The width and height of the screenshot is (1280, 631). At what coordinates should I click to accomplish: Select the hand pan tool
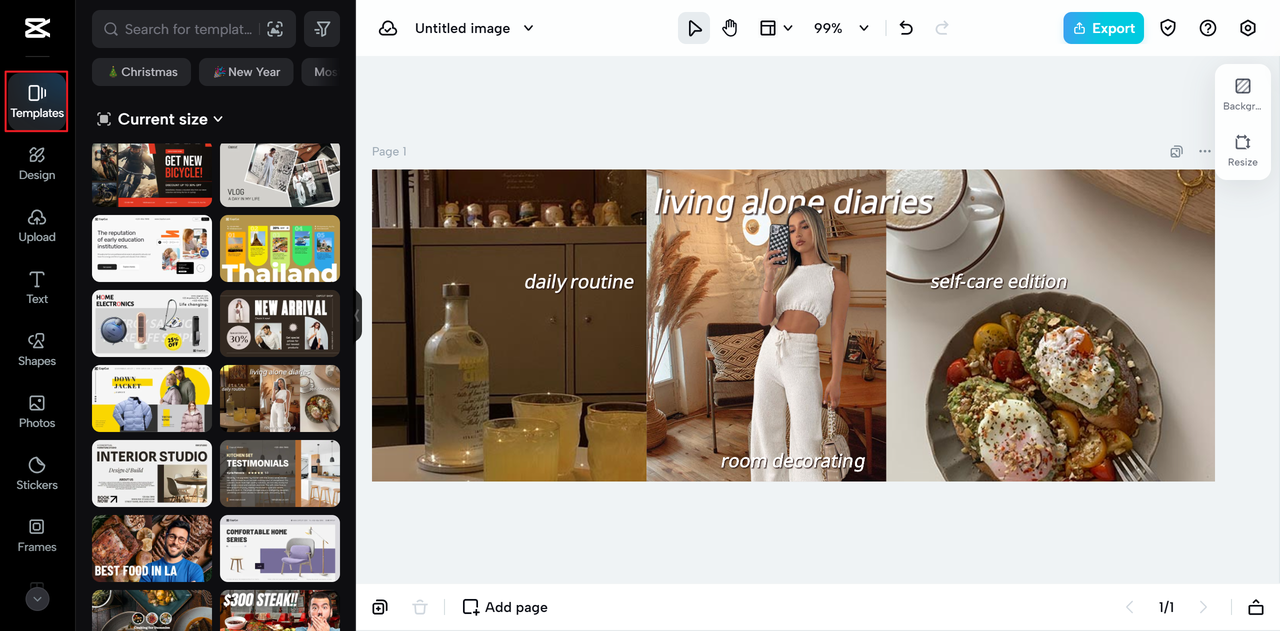730,28
